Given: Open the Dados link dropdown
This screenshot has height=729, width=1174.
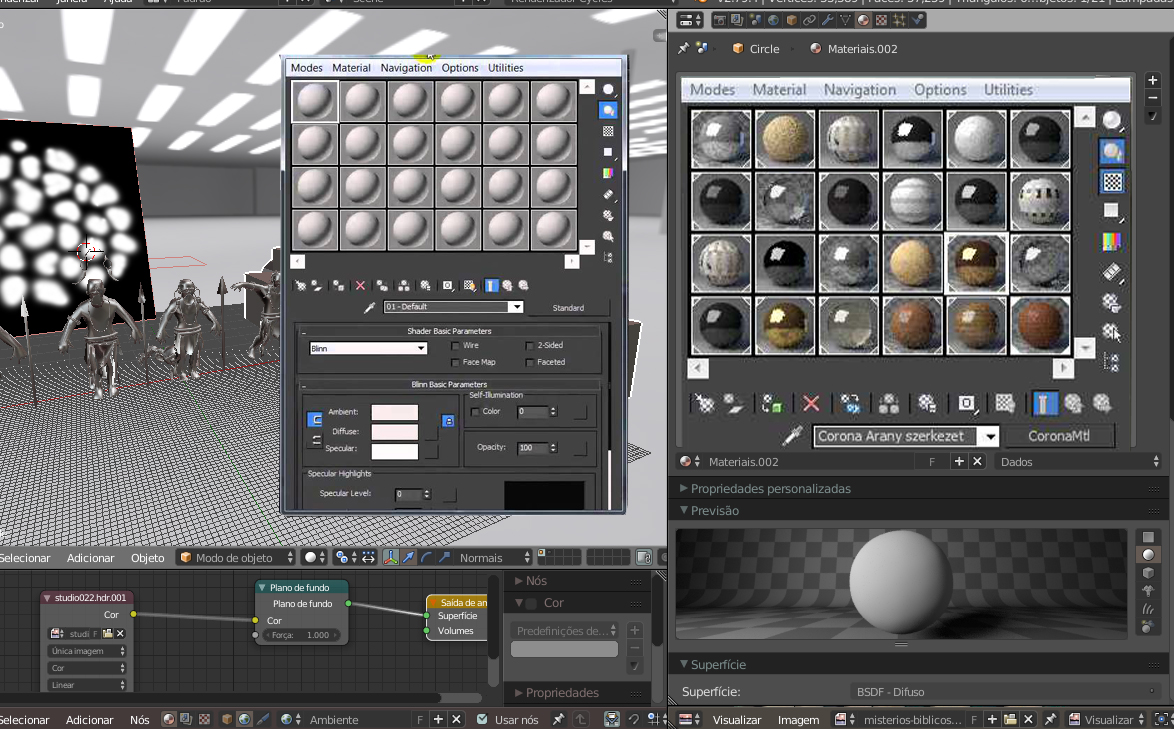Looking at the screenshot, I should point(1079,462).
